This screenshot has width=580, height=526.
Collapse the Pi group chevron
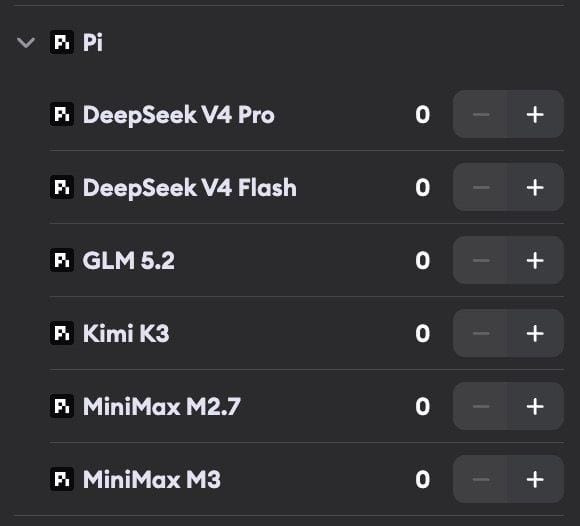click(x=26, y=43)
